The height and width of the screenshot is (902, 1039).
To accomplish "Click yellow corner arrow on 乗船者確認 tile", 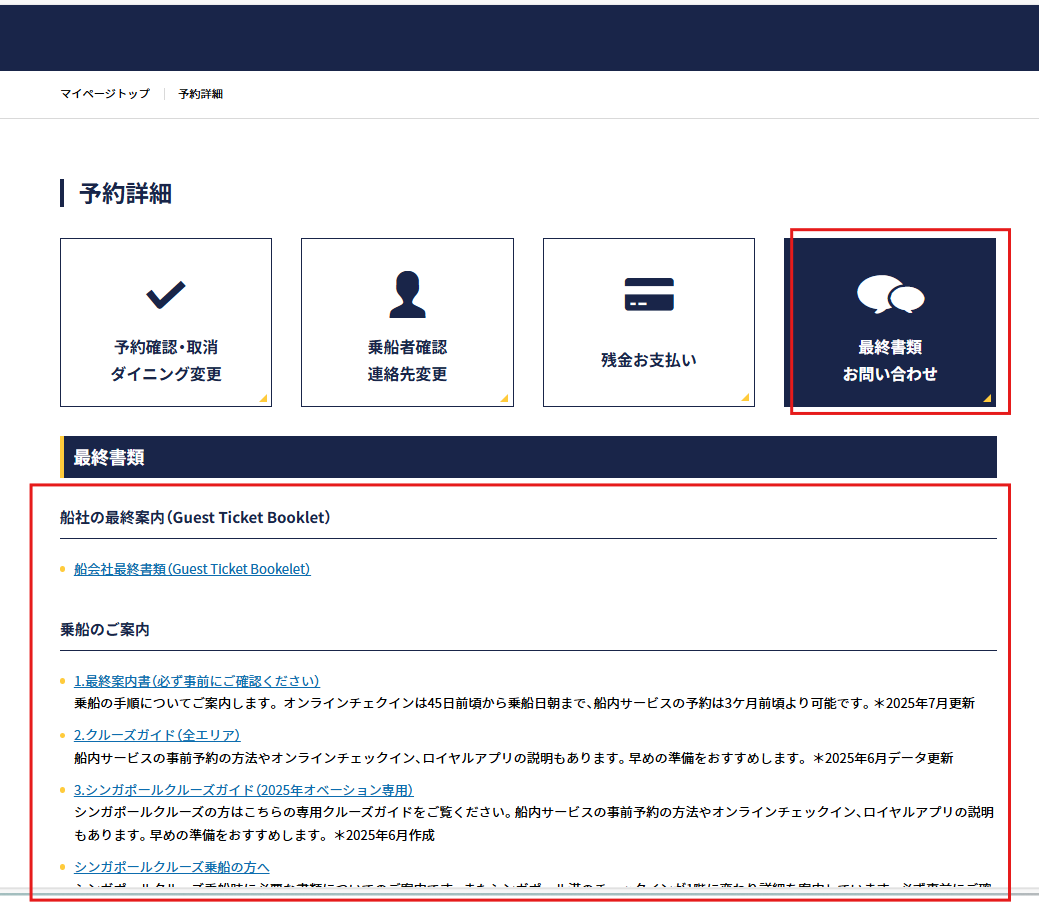I will pyautogui.click(x=504, y=398).
